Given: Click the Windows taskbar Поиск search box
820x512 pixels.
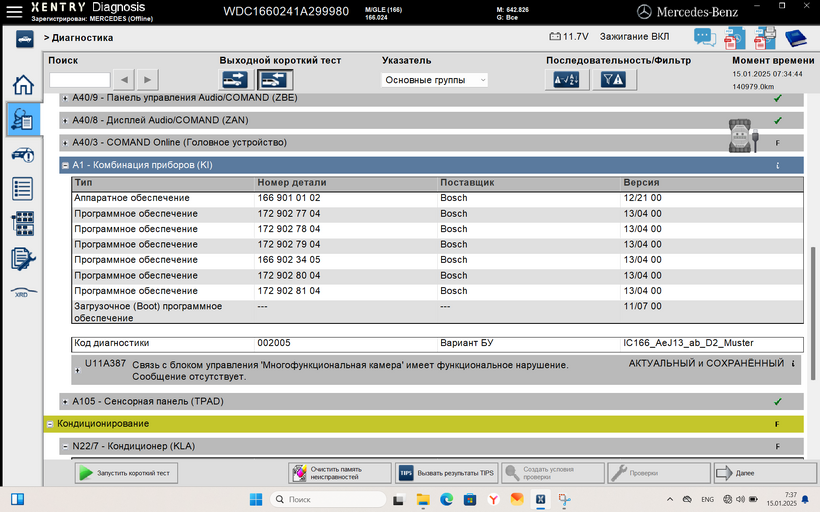Looking at the screenshot, I should (328, 499).
